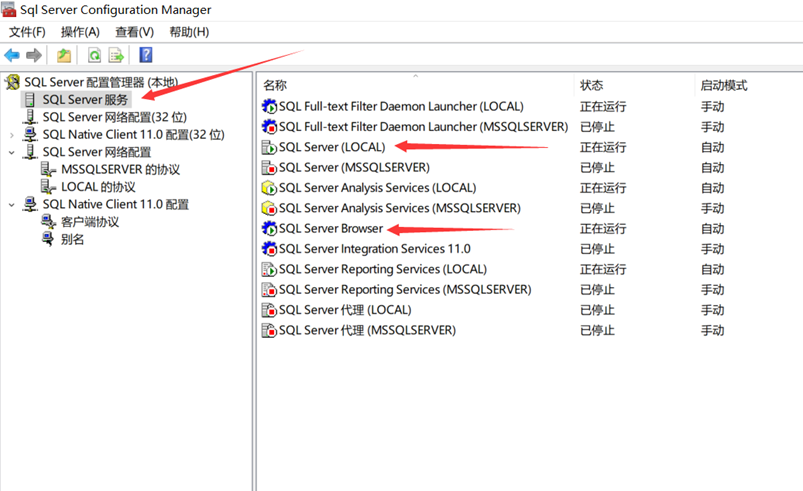
Task: Sort by the 启动模式 column header
Action: tap(724, 85)
